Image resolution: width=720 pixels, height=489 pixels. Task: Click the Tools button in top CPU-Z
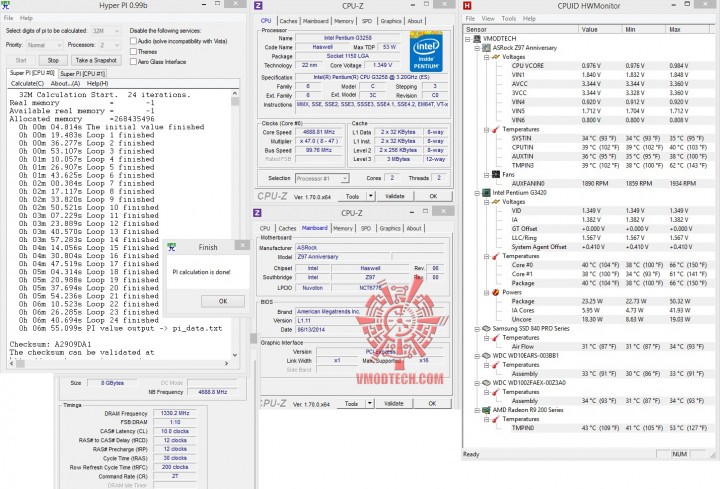coord(352,196)
